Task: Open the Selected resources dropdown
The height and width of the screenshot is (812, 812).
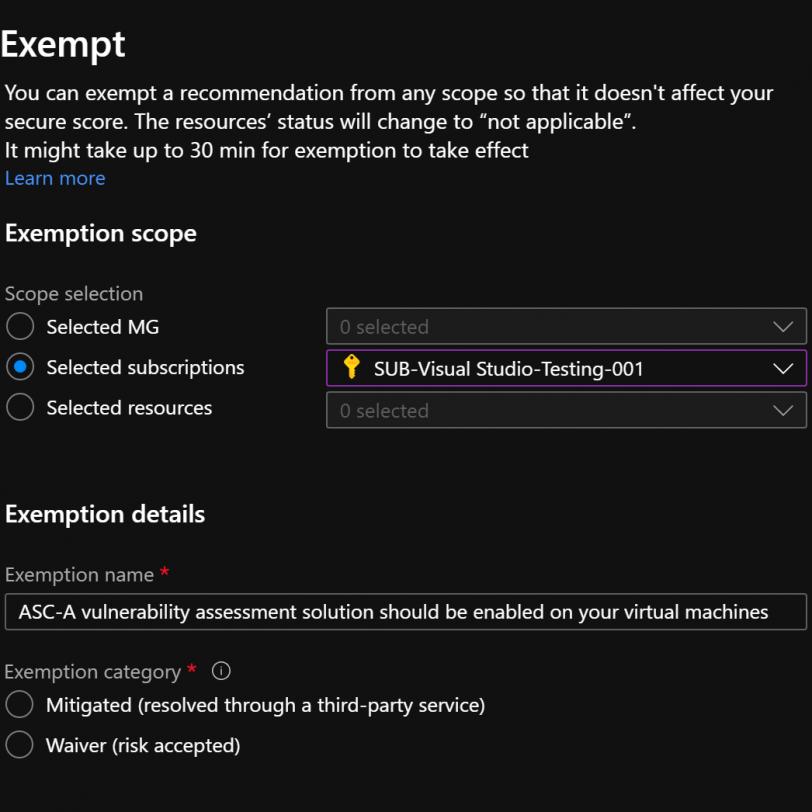Action: pyautogui.click(x=567, y=410)
